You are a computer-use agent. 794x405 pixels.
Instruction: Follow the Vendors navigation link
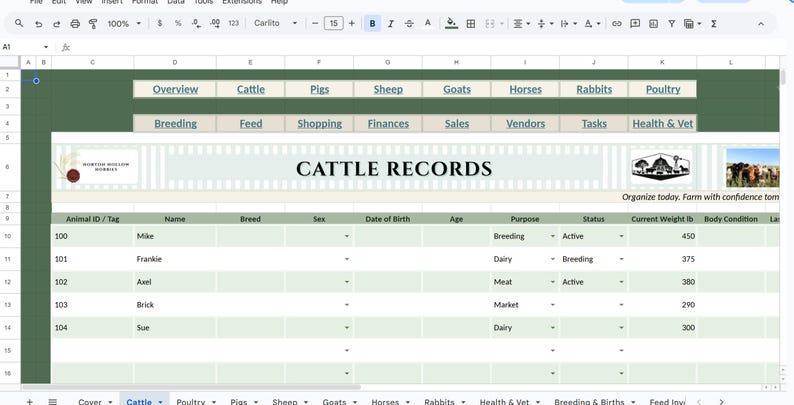[525, 124]
